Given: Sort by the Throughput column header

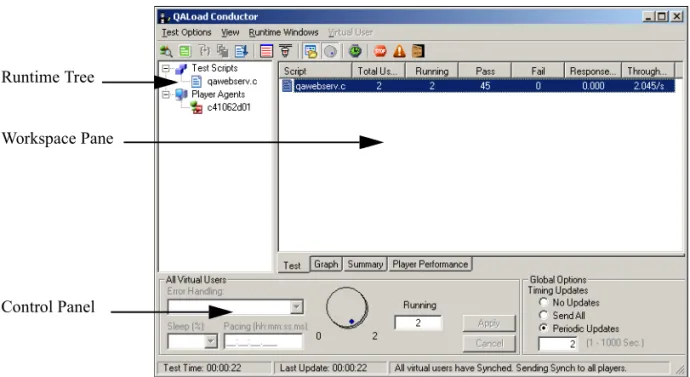Looking at the screenshot, I should point(648,71).
